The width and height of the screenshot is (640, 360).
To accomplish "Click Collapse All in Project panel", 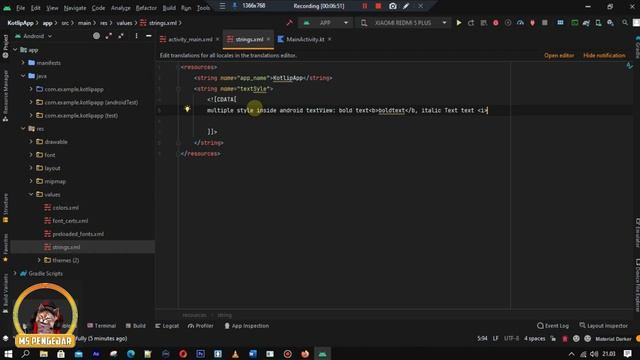I will coord(121,36).
